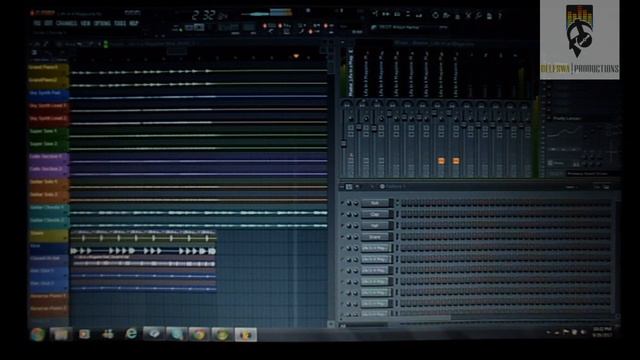Open the Windows Start menu

pos(38,334)
